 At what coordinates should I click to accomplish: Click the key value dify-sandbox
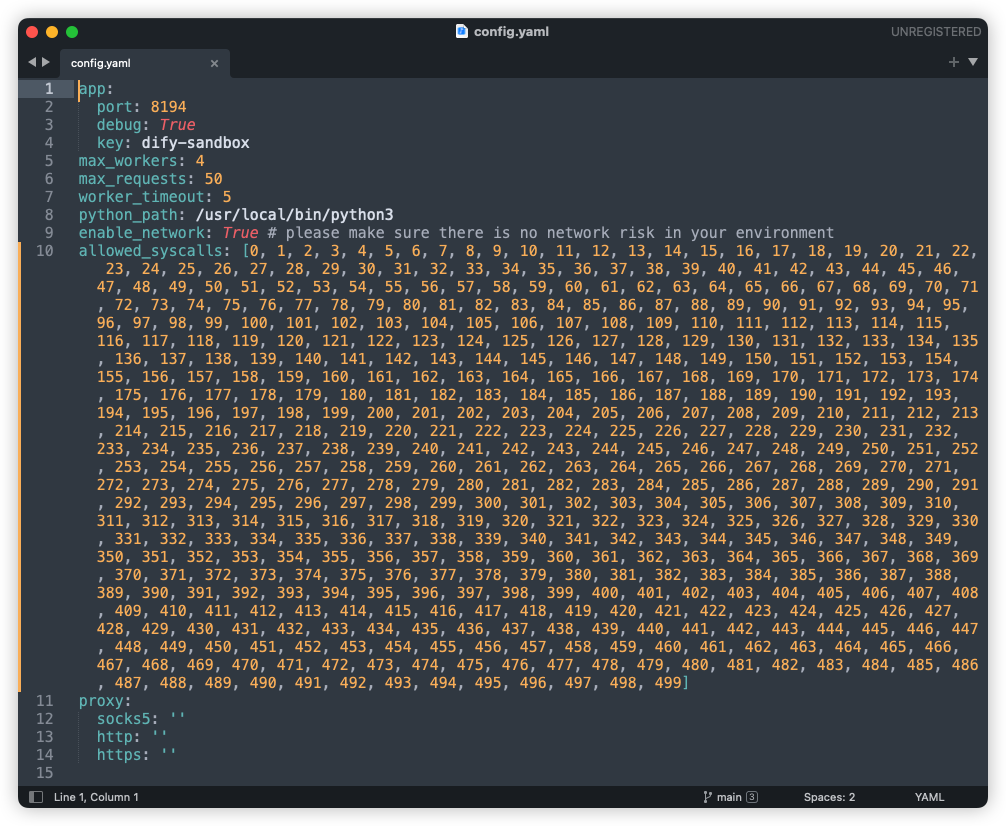coord(196,142)
